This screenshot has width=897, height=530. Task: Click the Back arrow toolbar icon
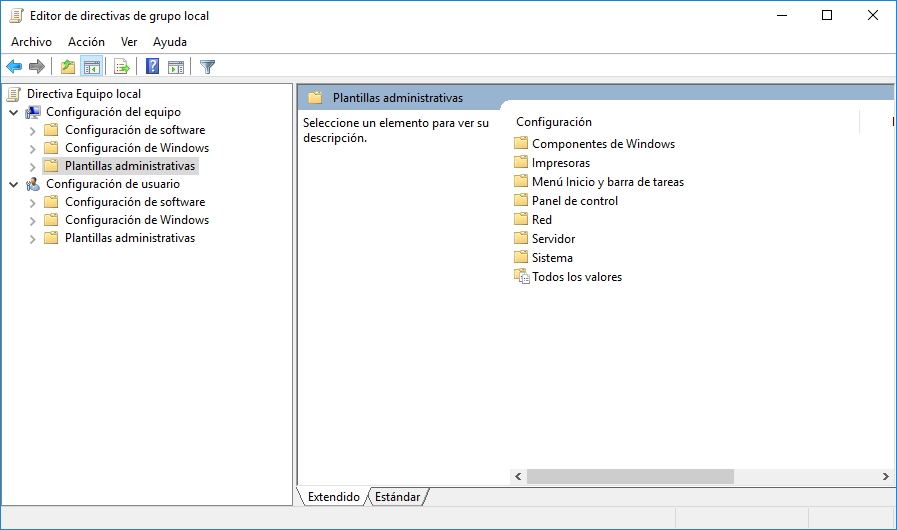pos(14,66)
